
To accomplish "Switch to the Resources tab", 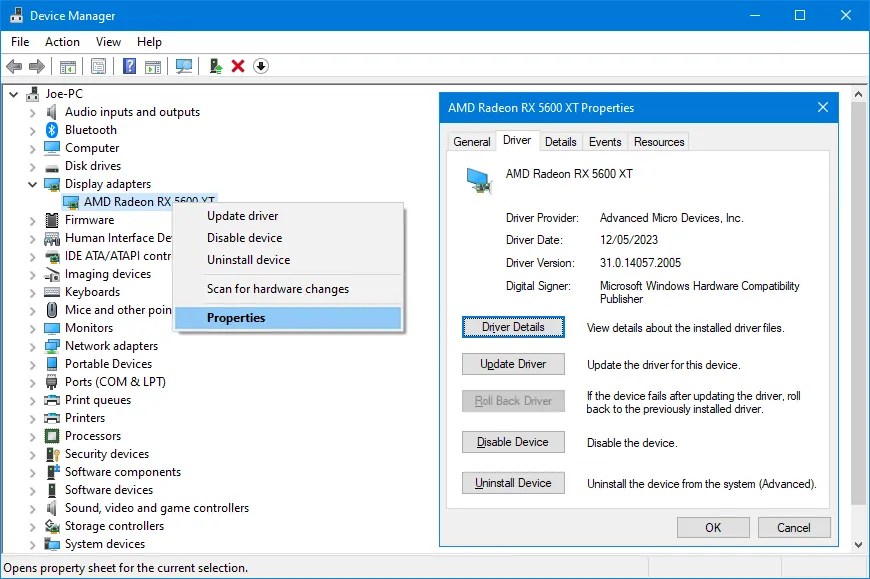I will (x=659, y=141).
